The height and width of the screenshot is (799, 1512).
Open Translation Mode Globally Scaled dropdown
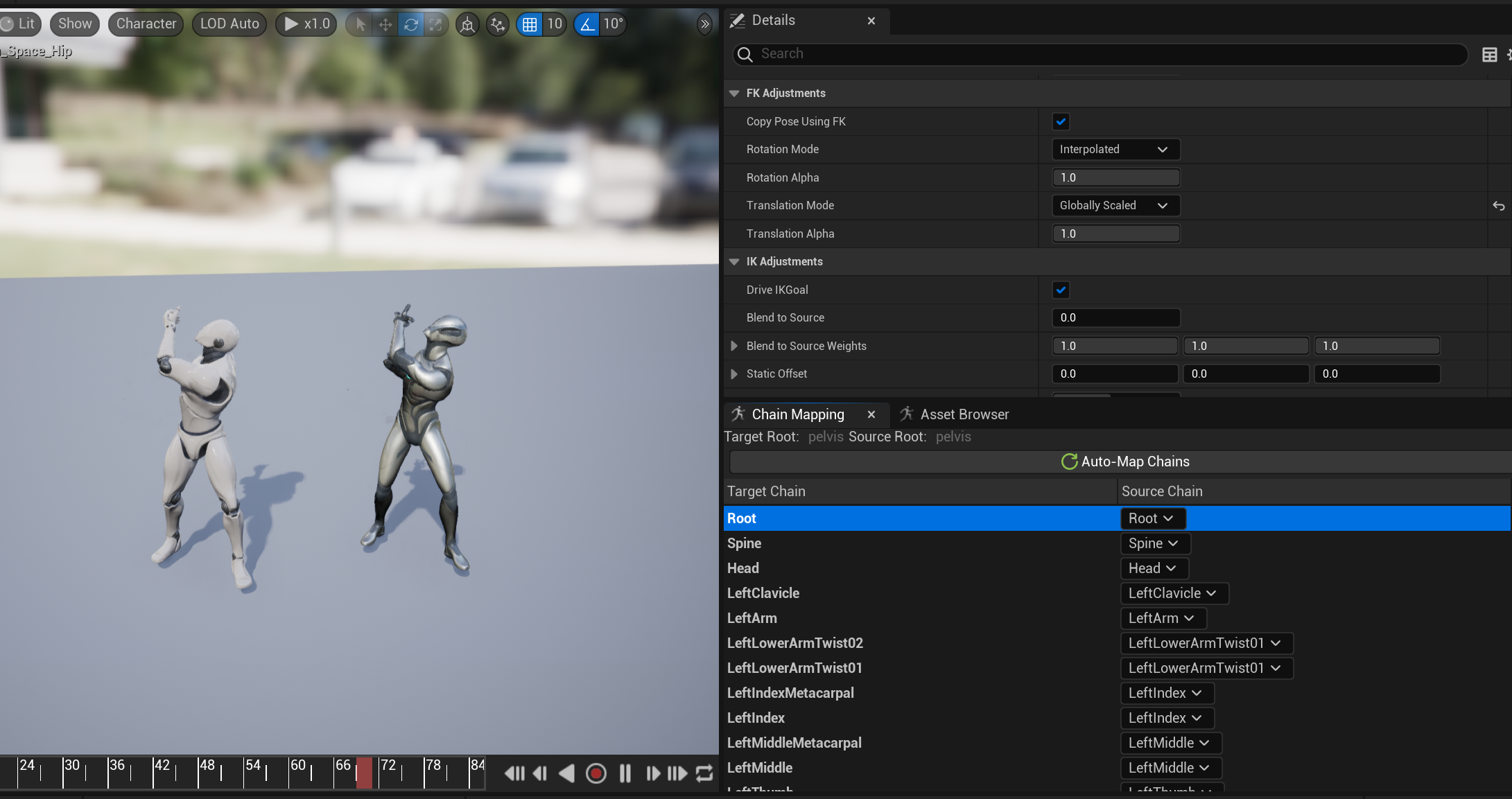[1115, 205]
